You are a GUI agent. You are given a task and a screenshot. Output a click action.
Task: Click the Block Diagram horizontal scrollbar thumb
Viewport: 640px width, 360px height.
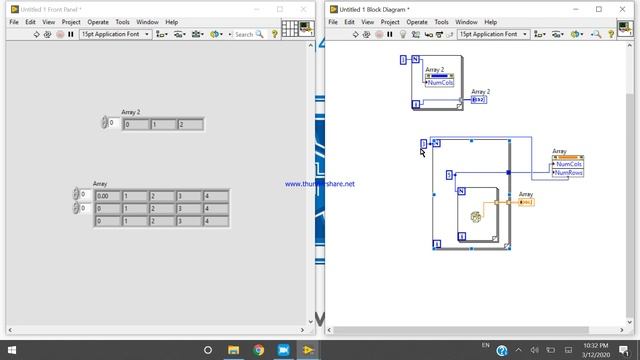coord(461,330)
